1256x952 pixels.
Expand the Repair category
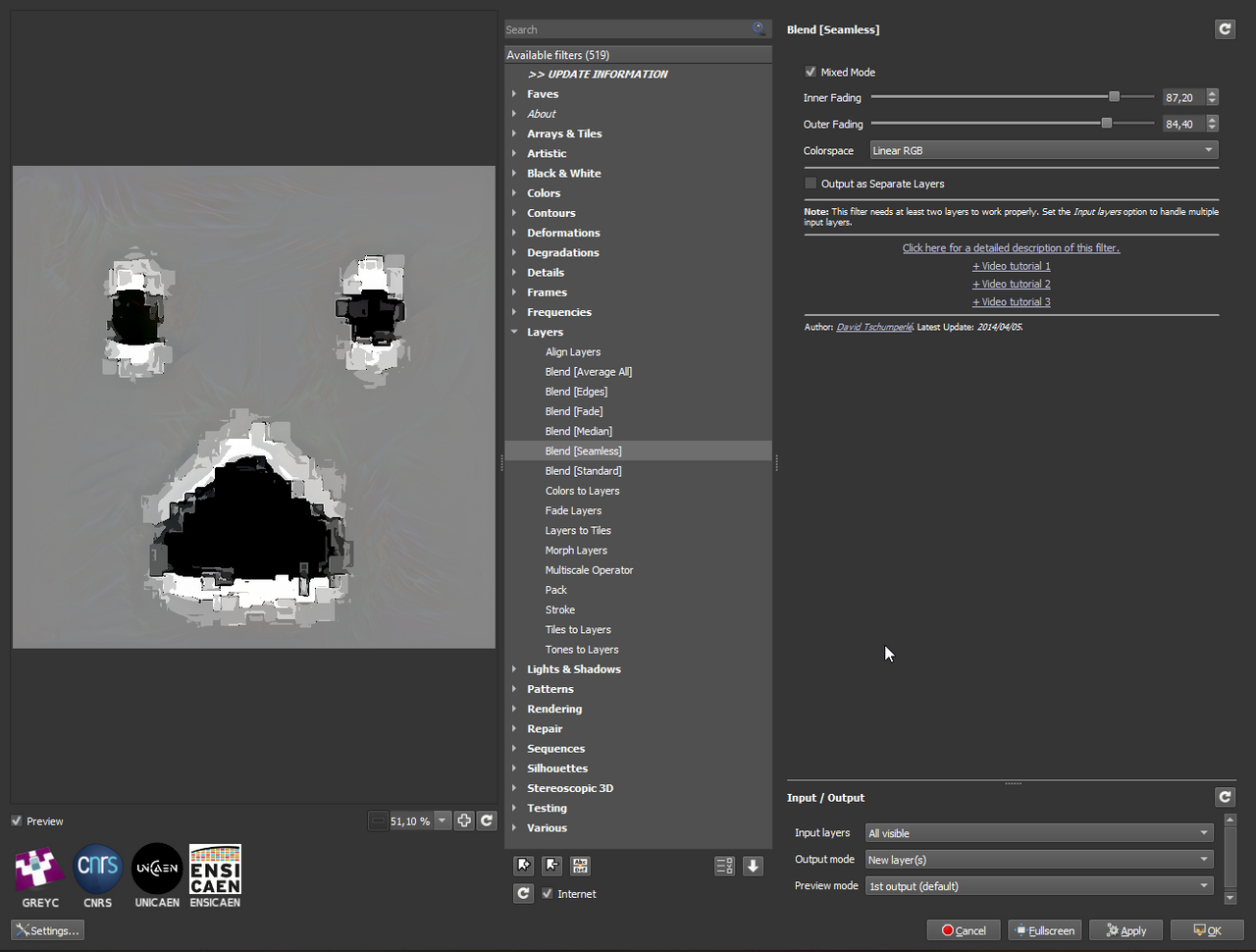click(x=514, y=728)
